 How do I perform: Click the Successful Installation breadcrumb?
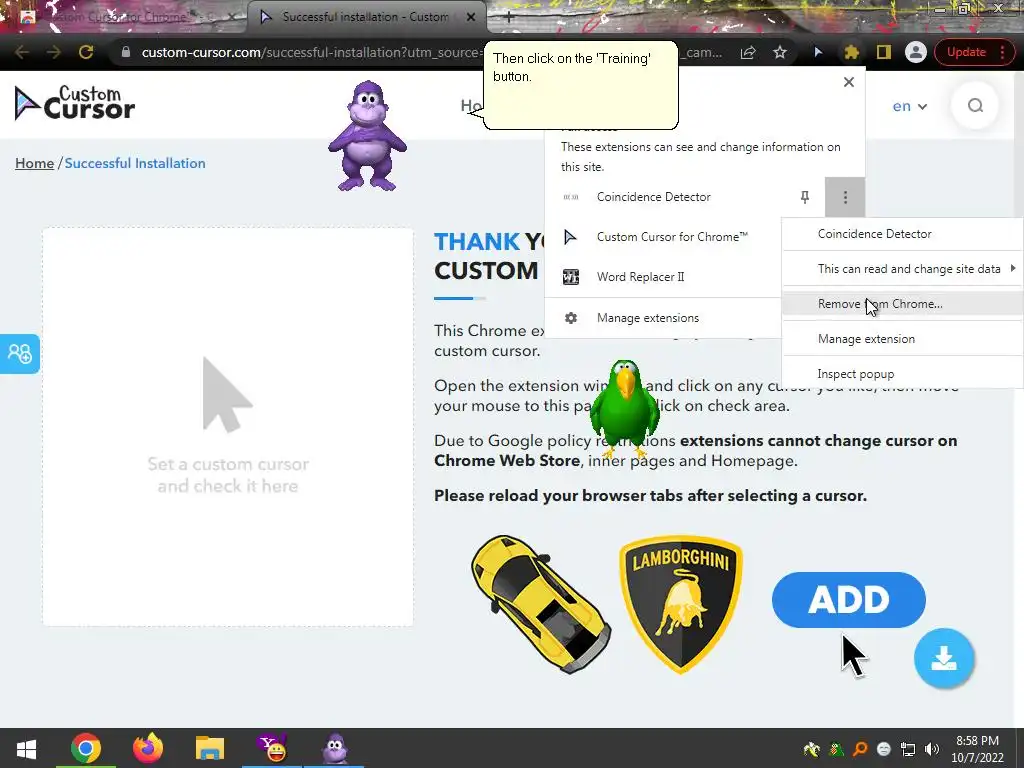tap(135, 163)
